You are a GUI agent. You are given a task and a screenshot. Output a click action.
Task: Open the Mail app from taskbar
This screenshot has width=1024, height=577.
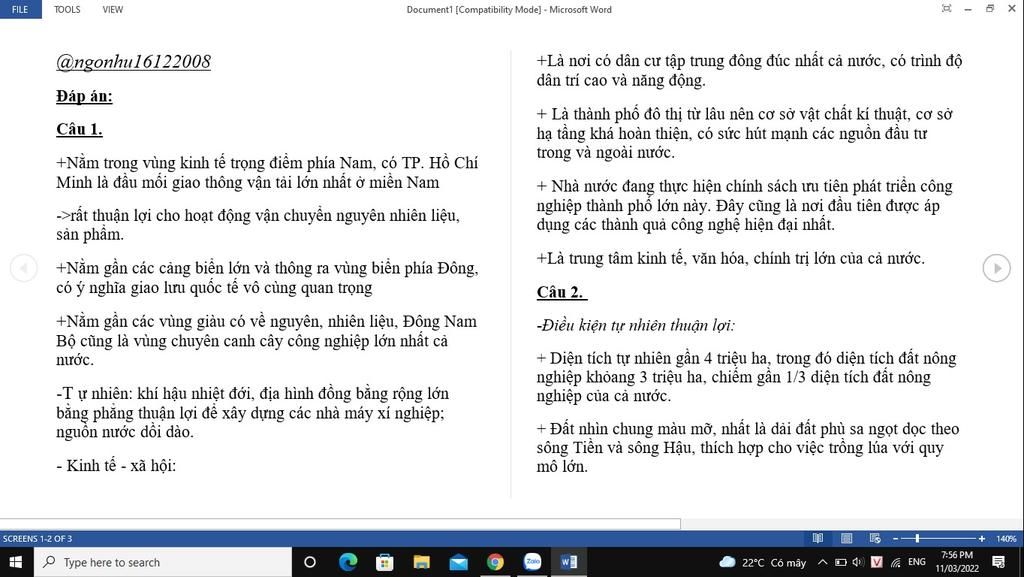[458, 562]
